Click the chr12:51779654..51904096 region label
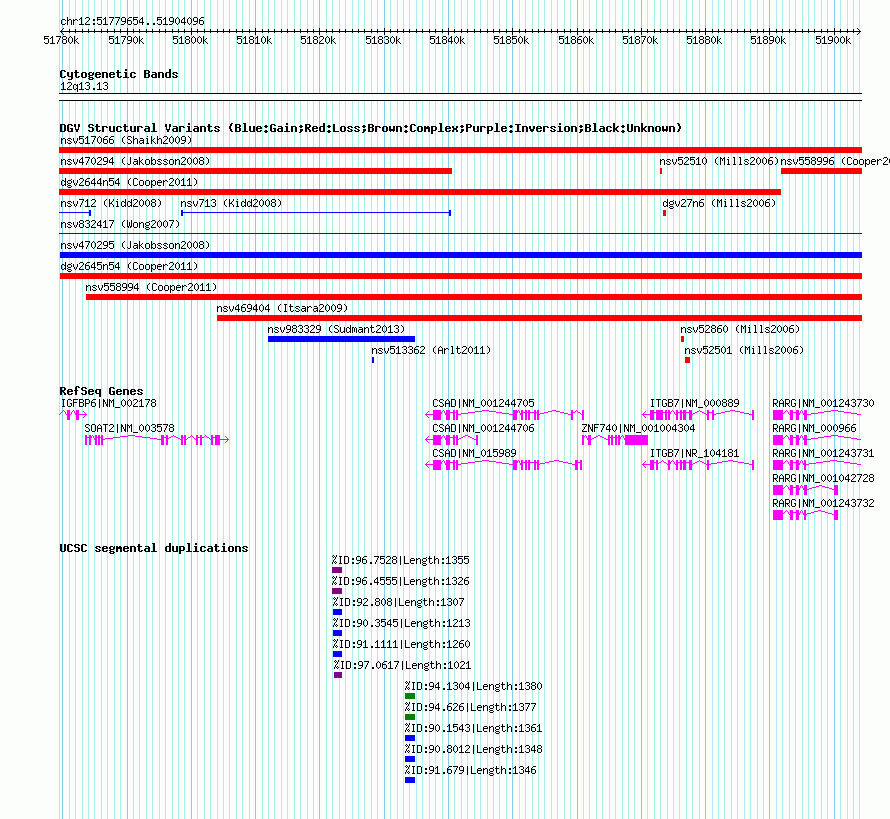The width and height of the screenshot is (890, 819). [x=132, y=21]
